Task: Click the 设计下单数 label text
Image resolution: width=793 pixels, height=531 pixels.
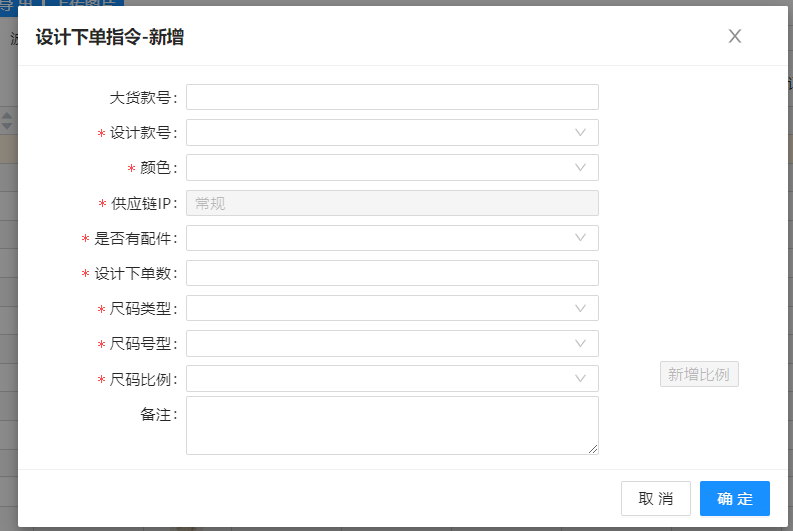Action: [x=136, y=274]
